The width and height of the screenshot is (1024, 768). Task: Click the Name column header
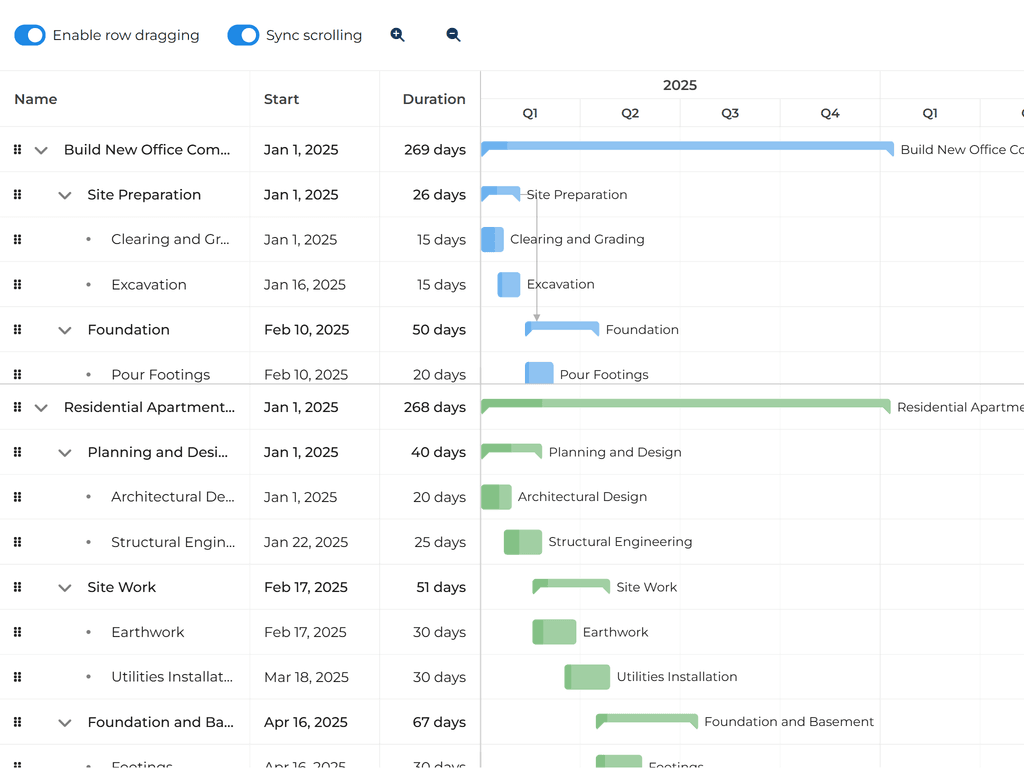pyautogui.click(x=36, y=99)
